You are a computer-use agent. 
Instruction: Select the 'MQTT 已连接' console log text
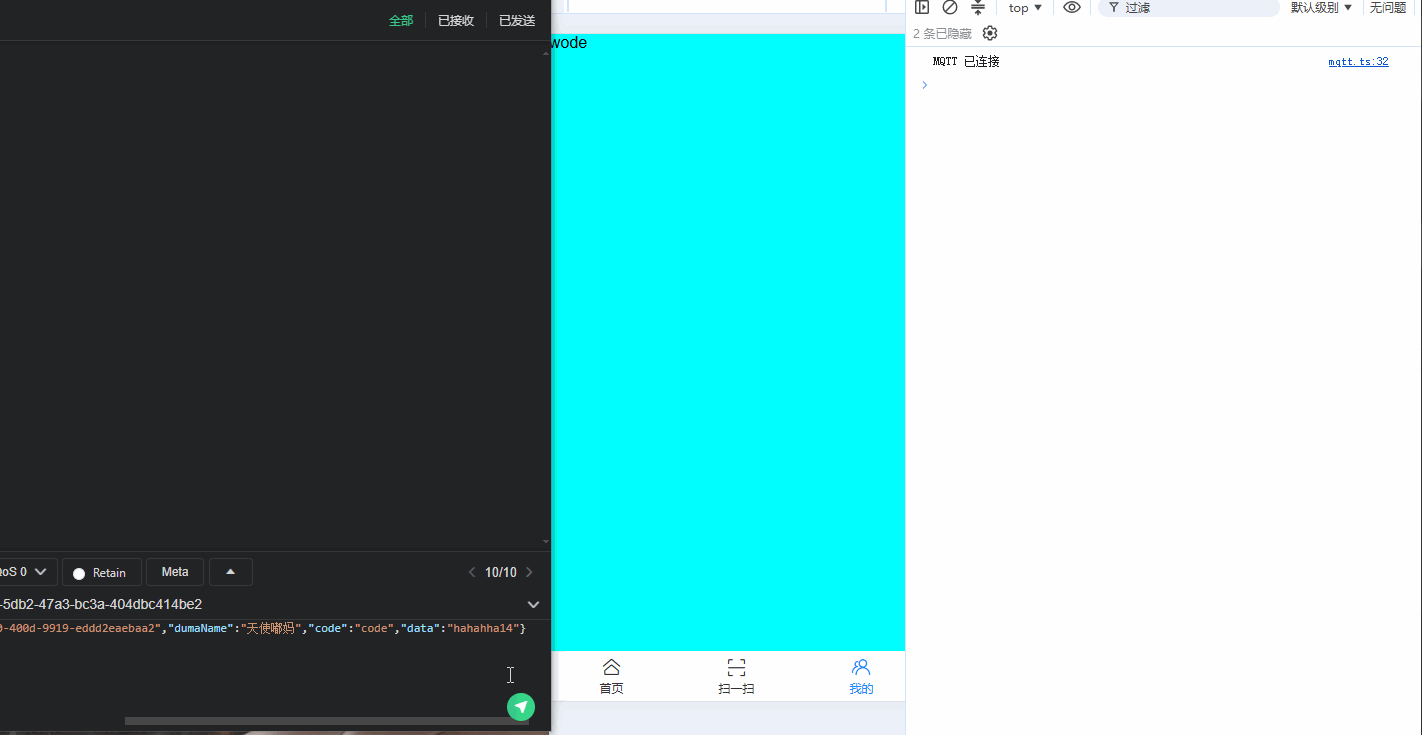point(966,61)
